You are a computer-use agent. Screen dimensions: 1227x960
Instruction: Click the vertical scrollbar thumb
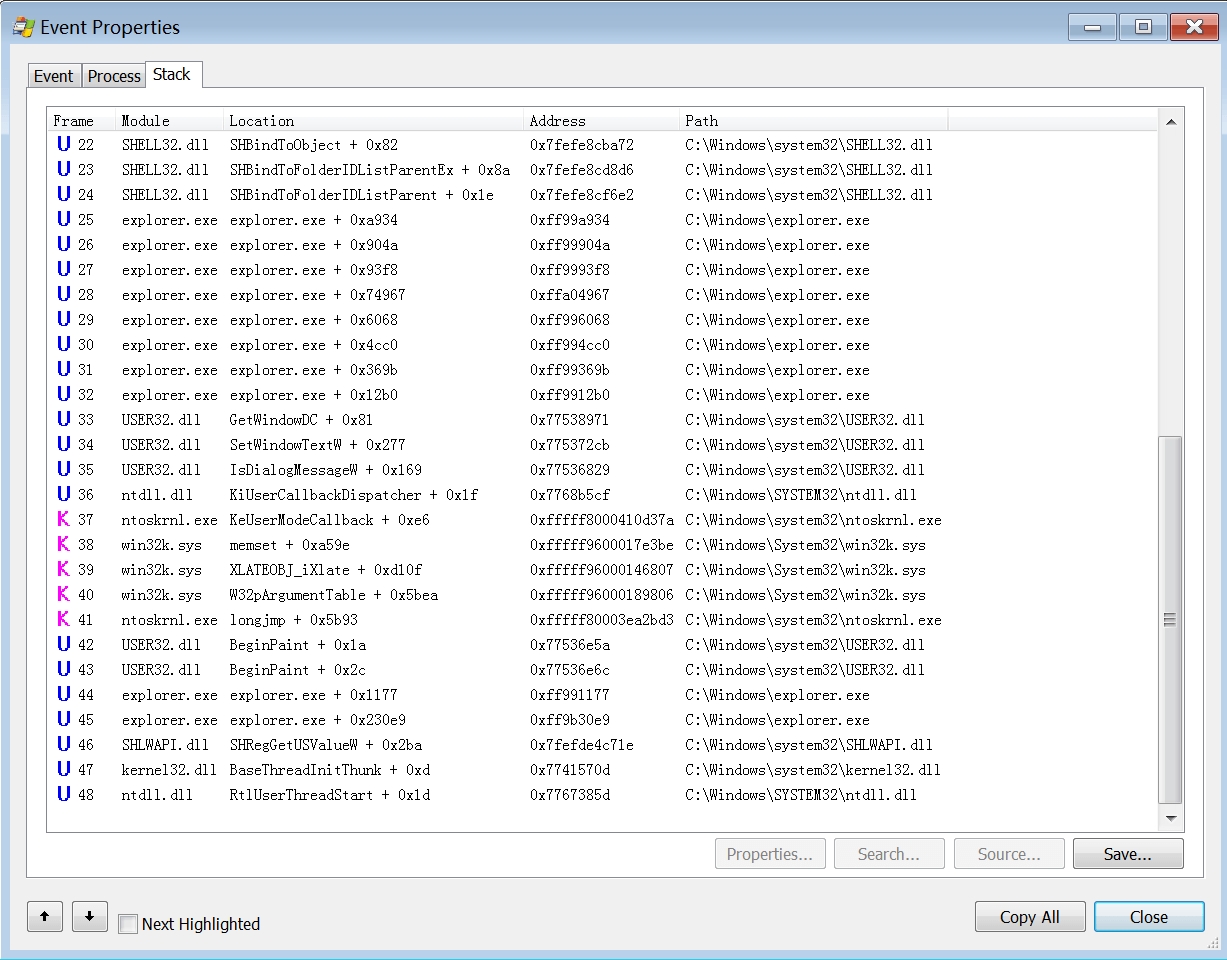pos(1170,620)
